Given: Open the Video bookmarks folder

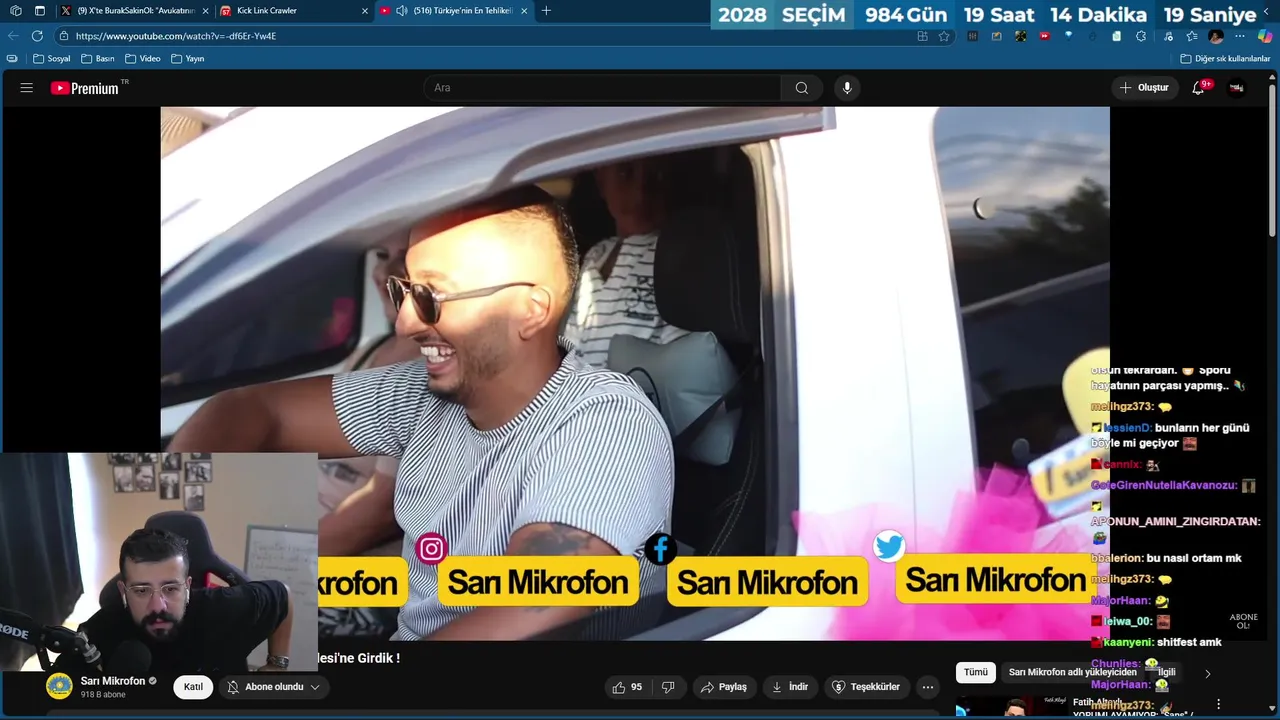Looking at the screenshot, I should pyautogui.click(x=143, y=59).
